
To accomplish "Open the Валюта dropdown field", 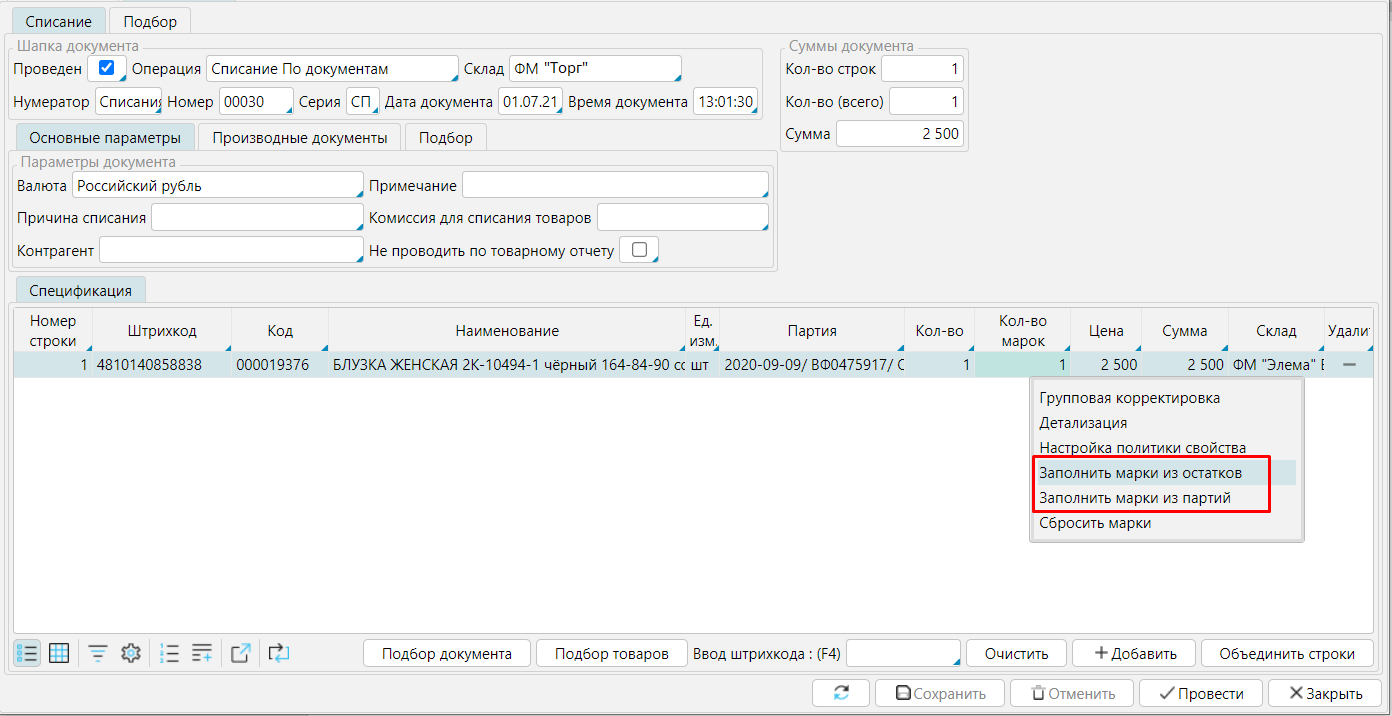I will [217, 186].
